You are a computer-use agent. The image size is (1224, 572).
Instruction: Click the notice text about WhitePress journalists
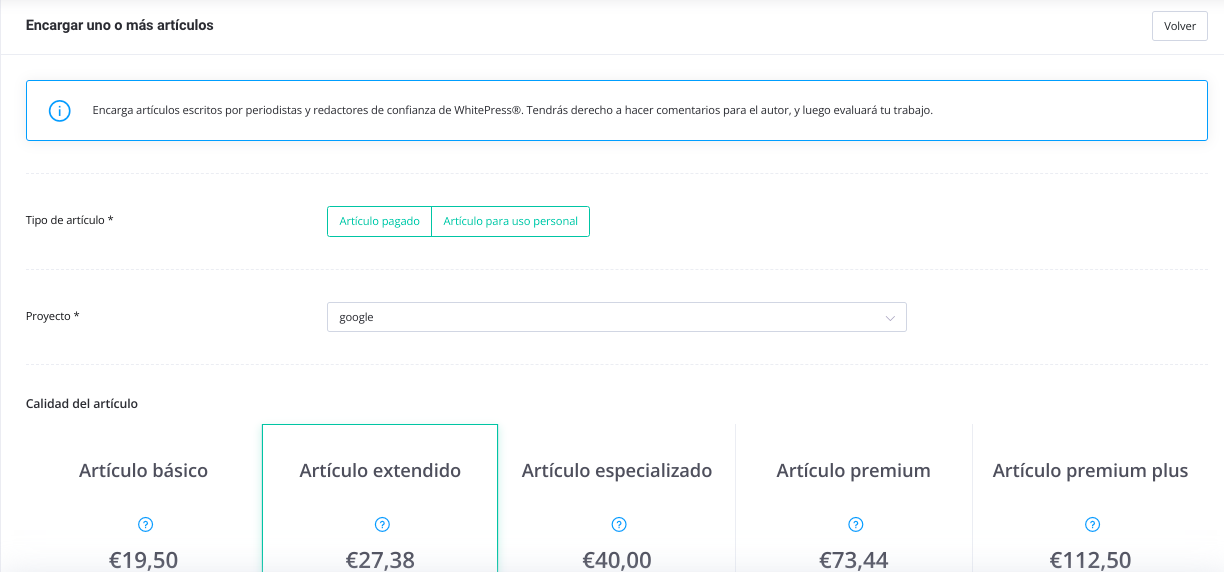tap(512, 110)
